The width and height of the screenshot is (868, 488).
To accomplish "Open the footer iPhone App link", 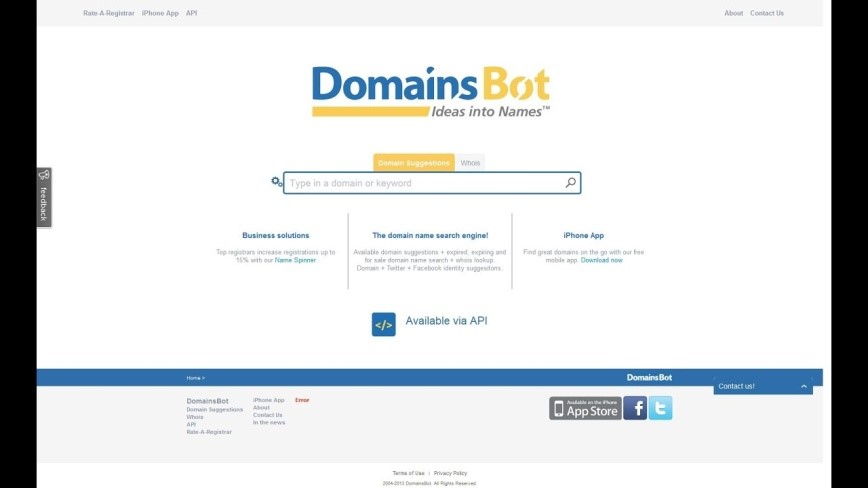I will [x=268, y=400].
